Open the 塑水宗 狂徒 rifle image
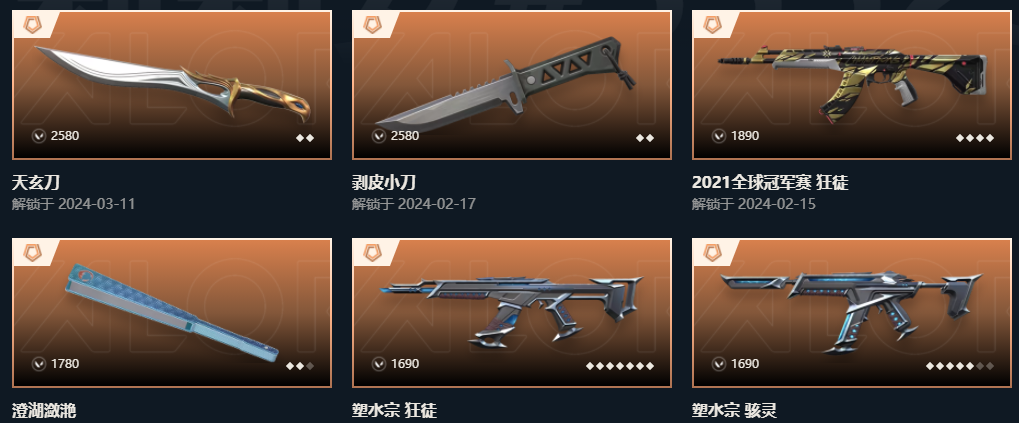 [512, 311]
